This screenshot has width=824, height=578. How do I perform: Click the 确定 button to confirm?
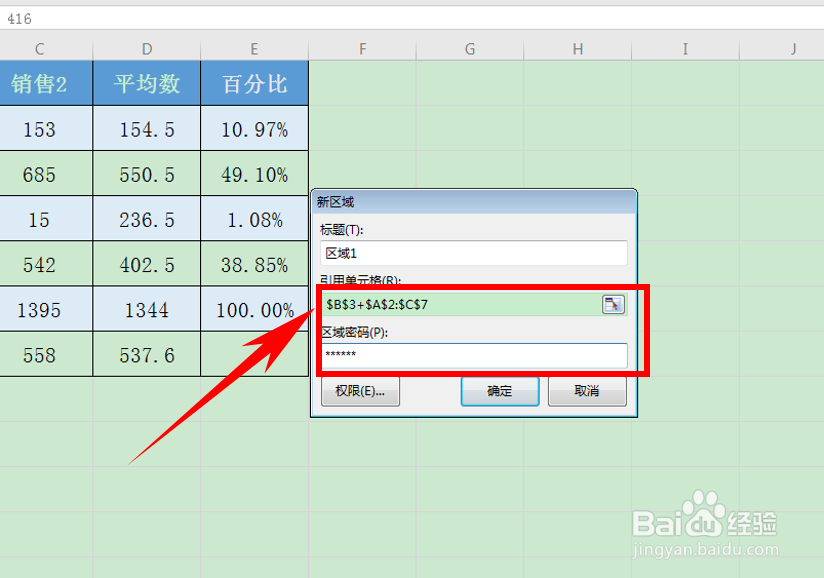(499, 392)
